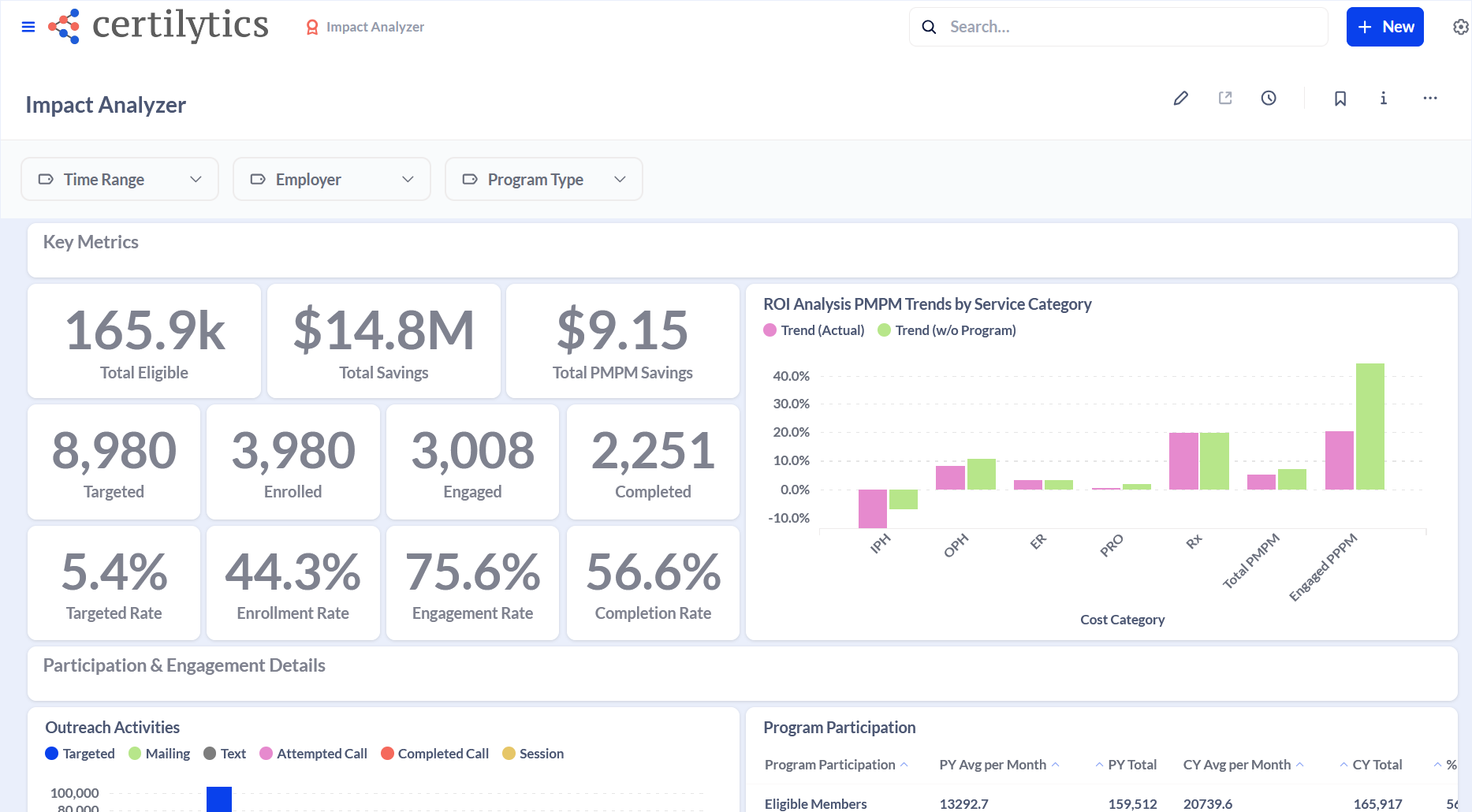Screen dimensions: 1472x812
Task: Bookmark this dashboard
Action: (x=1340, y=99)
